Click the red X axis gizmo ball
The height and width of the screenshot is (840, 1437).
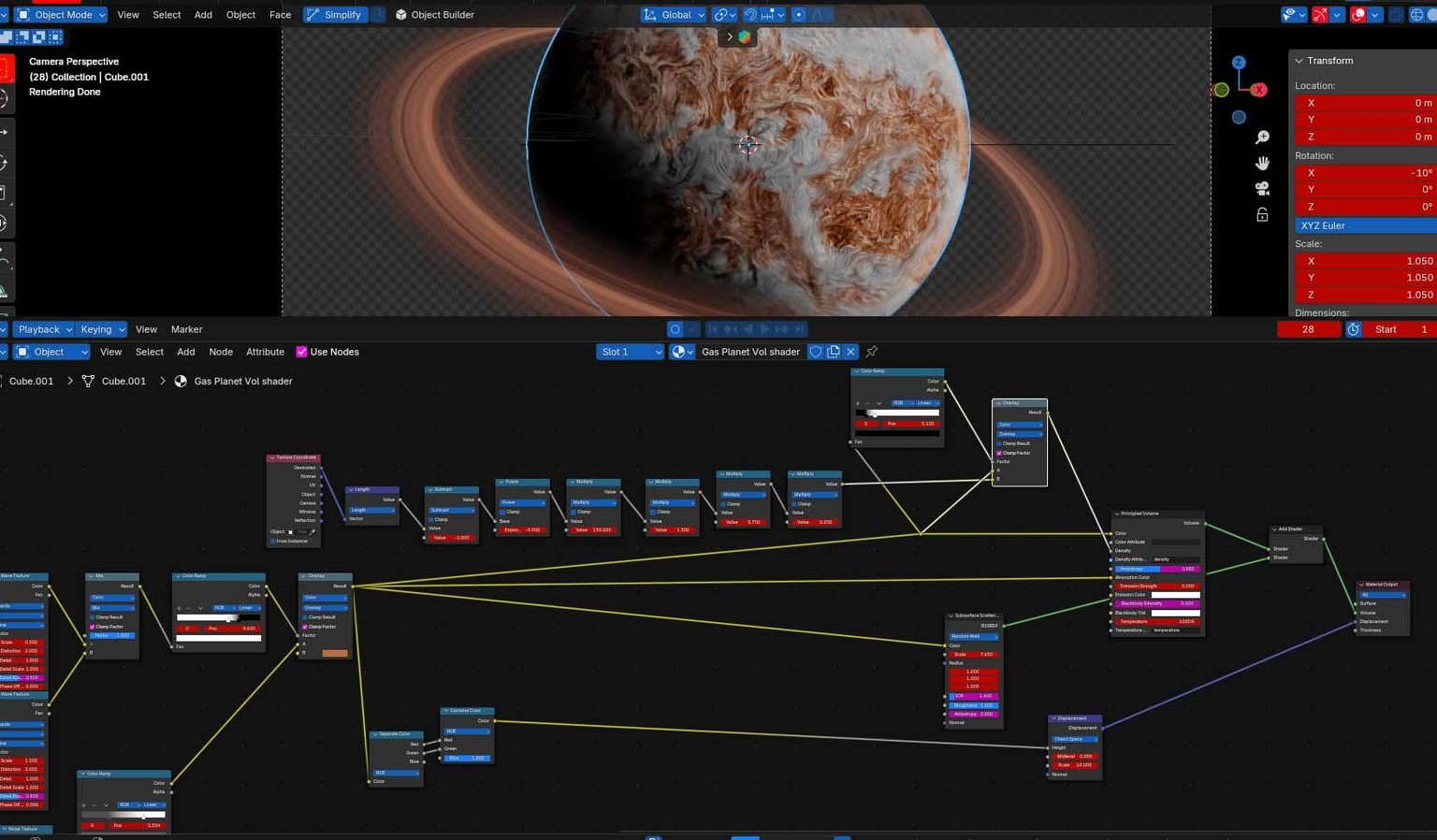pos(1259,90)
